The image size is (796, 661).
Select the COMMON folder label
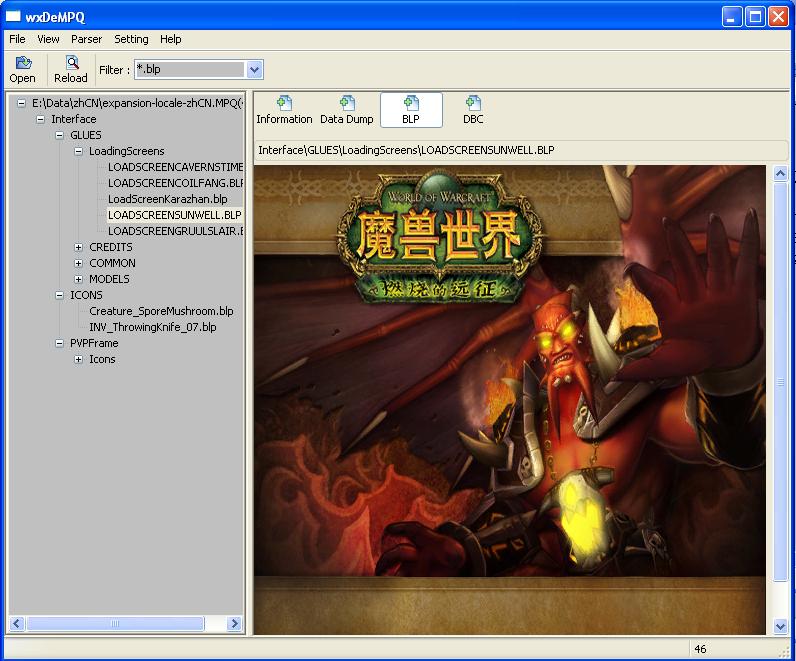112,263
